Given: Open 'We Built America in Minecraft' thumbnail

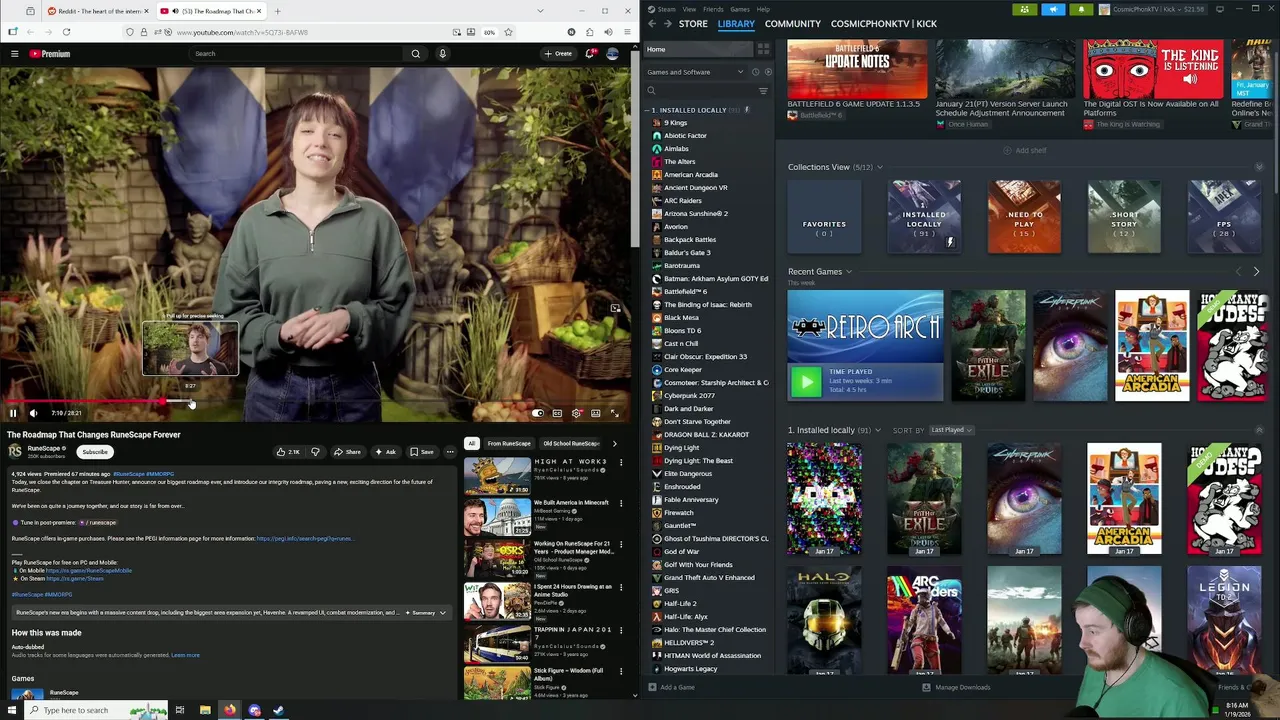Looking at the screenshot, I should pyautogui.click(x=497, y=516).
